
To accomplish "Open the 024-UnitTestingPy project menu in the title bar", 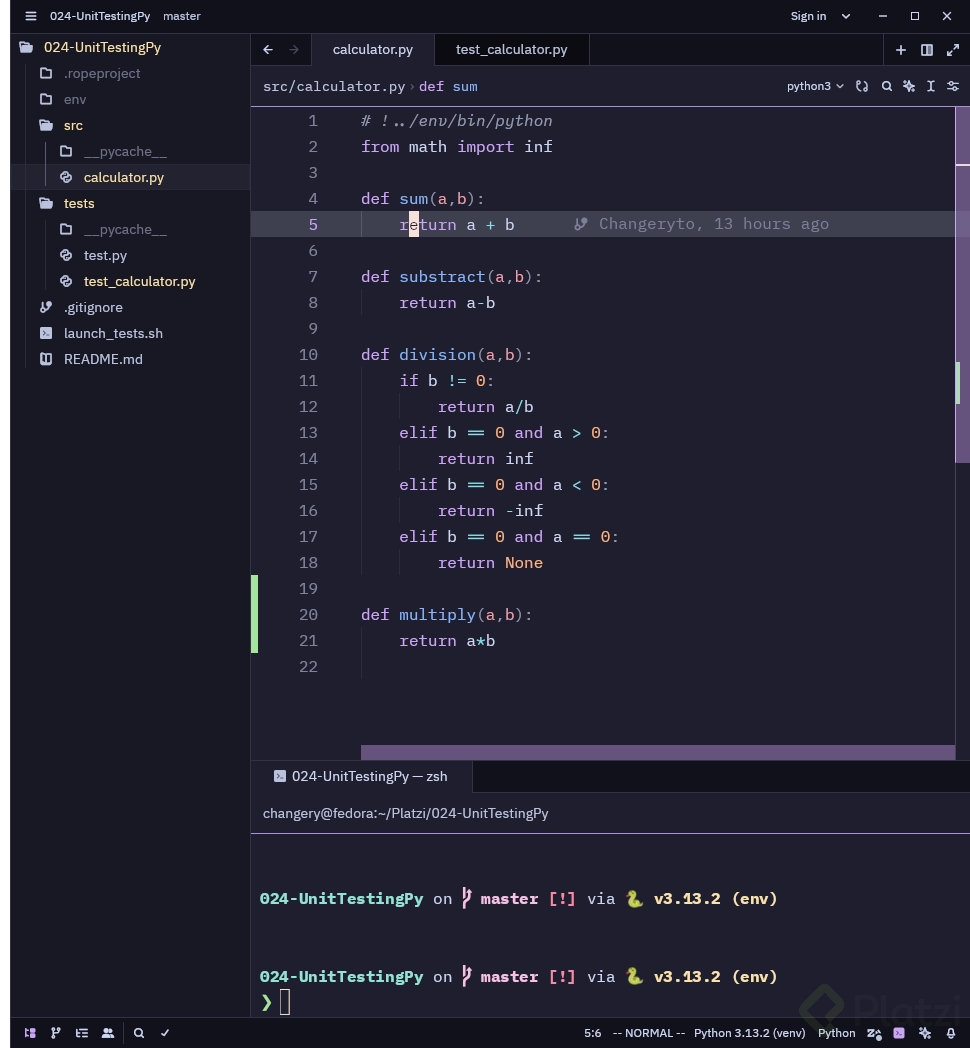I will point(100,16).
